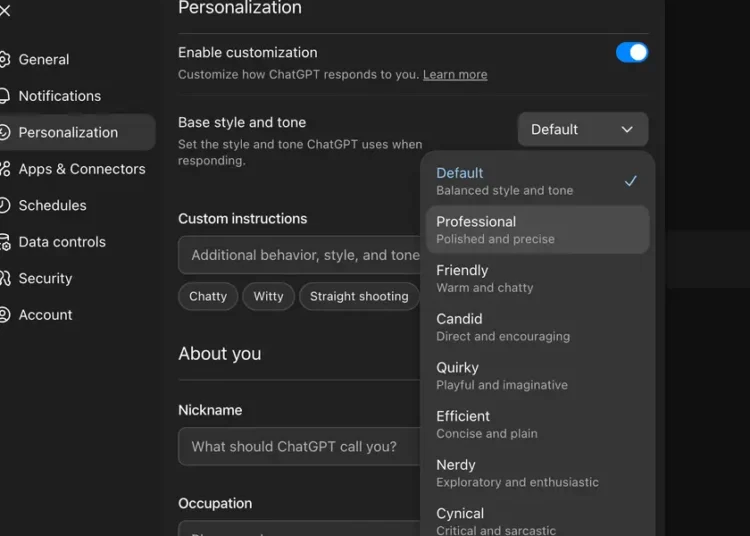The image size is (750, 536).
Task: Click the chevron on the Default dropdown
Action: click(x=627, y=130)
